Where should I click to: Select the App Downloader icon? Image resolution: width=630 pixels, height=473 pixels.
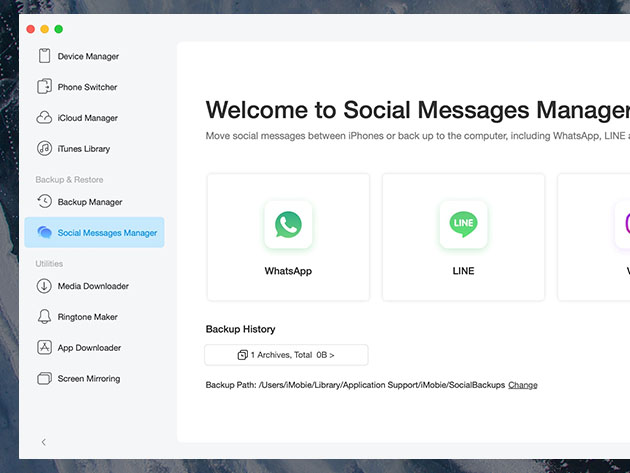pos(45,347)
